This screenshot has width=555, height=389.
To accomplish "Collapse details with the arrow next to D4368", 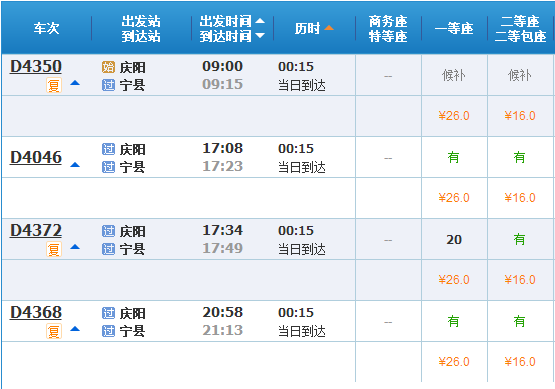I will pyautogui.click(x=75, y=329).
